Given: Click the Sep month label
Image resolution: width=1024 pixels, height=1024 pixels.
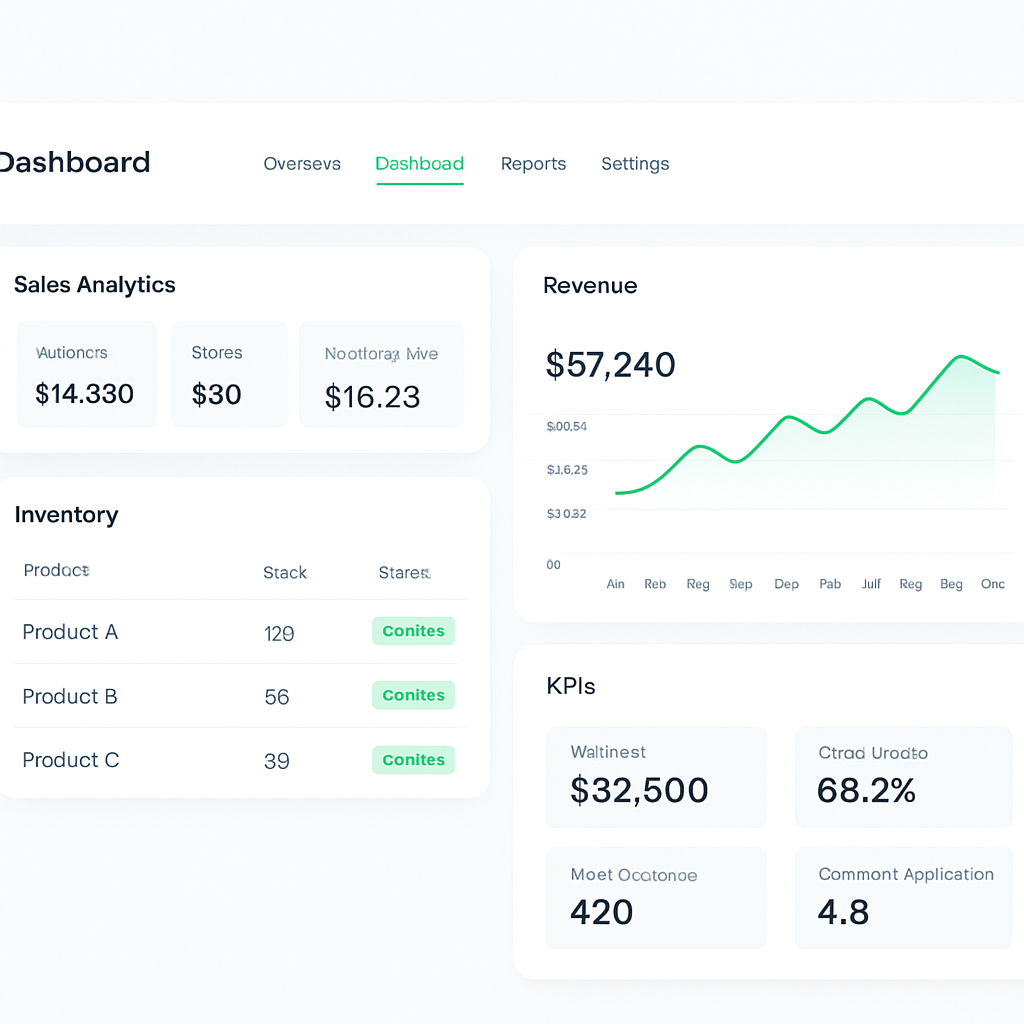Looking at the screenshot, I should 741,584.
